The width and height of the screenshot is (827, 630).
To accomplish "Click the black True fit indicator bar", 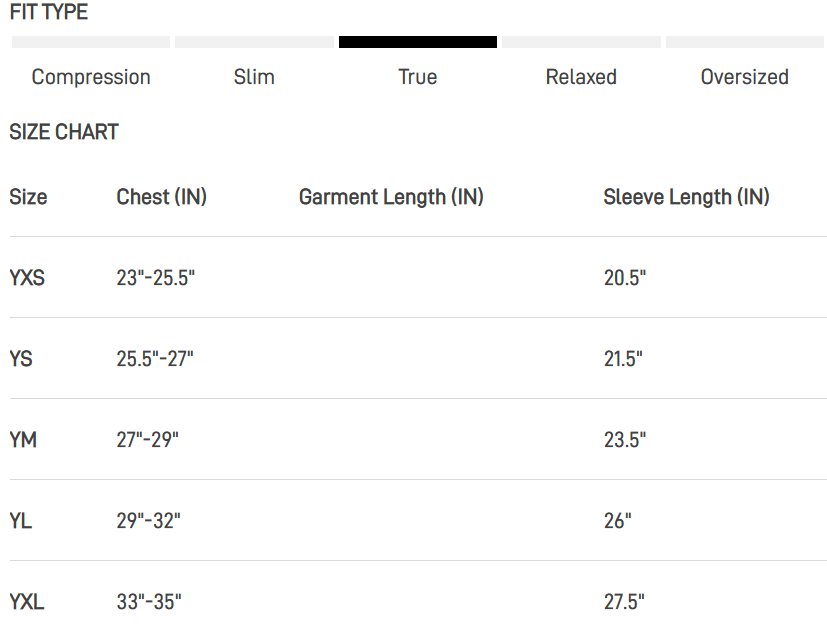I will [x=418, y=42].
